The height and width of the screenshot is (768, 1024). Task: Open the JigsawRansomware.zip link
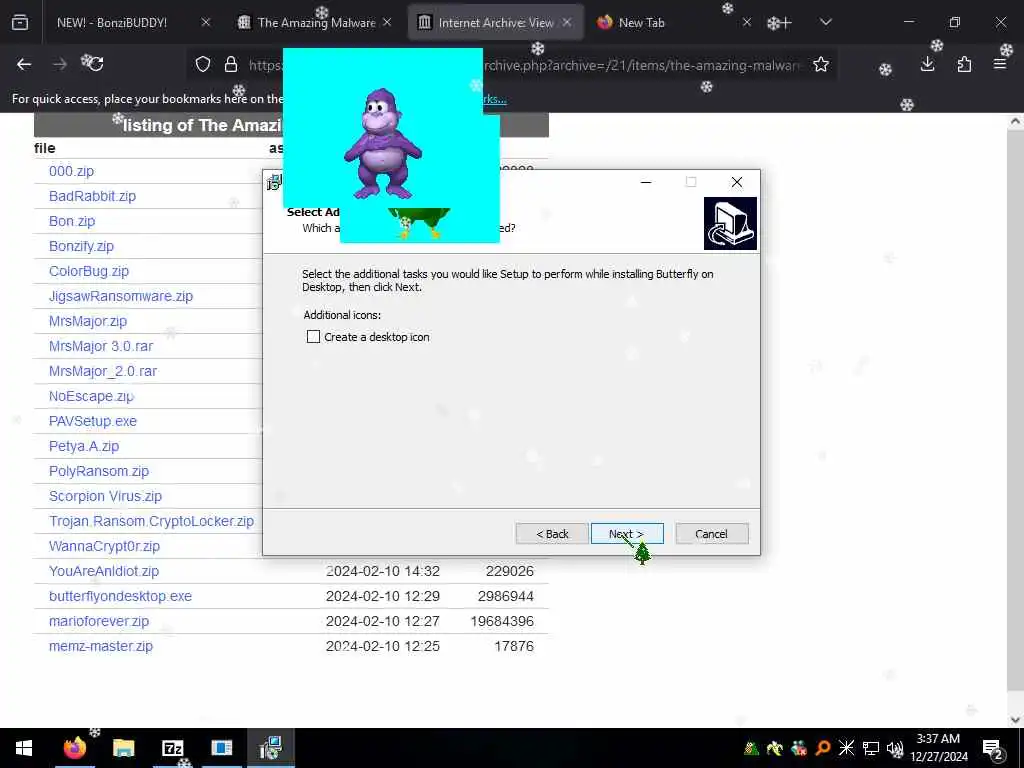click(x=121, y=296)
